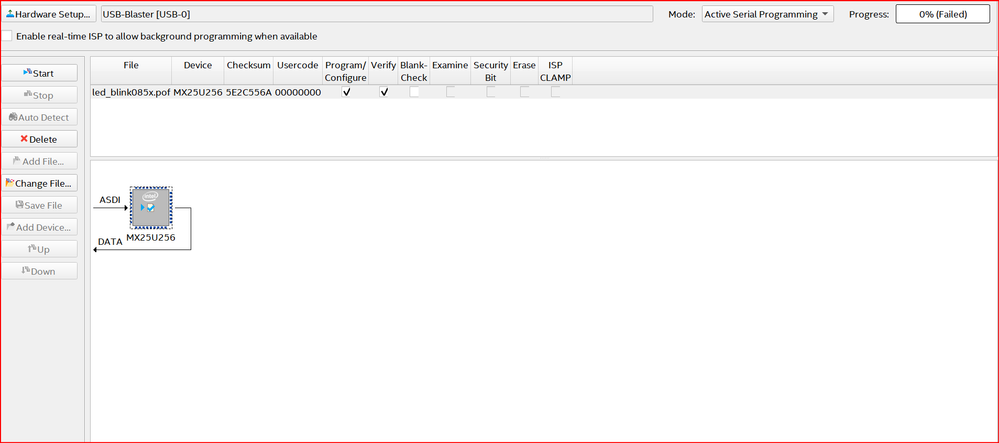Open the Change File dialog
999x443 pixels.
pos(40,184)
